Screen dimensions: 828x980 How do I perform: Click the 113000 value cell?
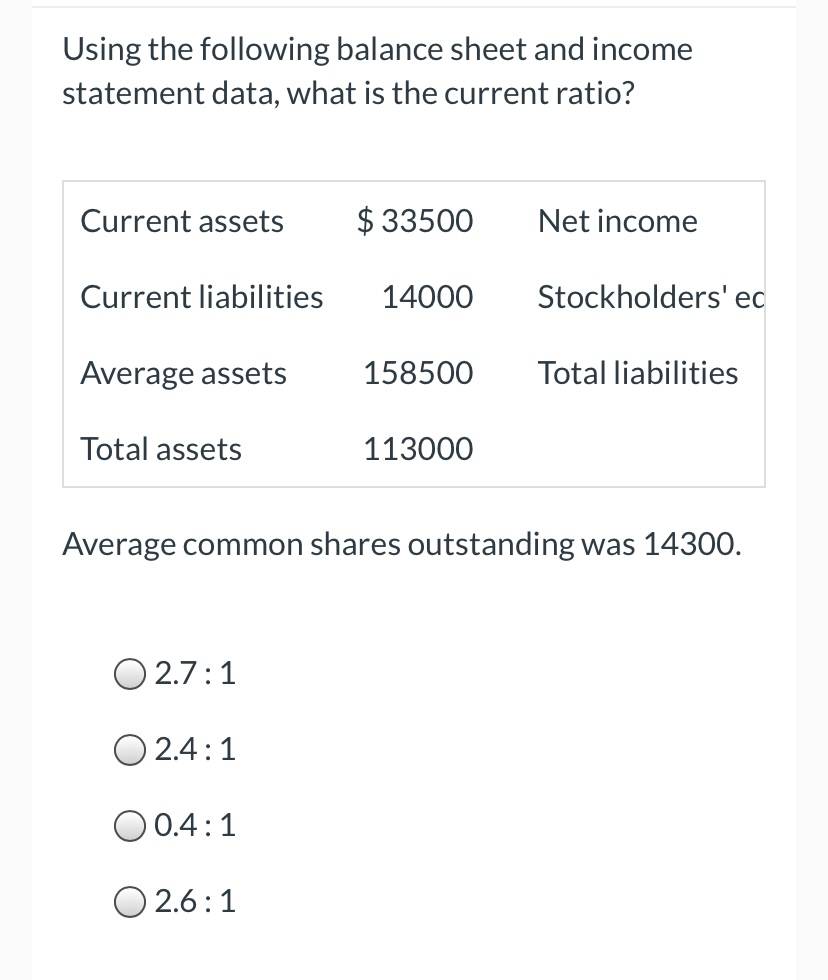[x=419, y=449]
